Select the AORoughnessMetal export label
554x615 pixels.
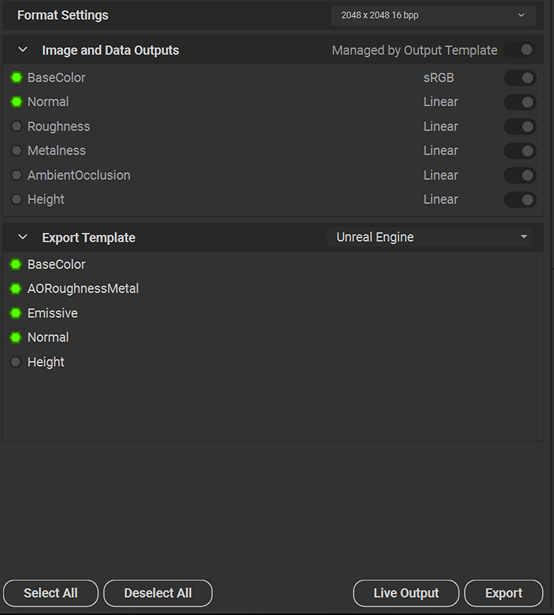tap(83, 289)
